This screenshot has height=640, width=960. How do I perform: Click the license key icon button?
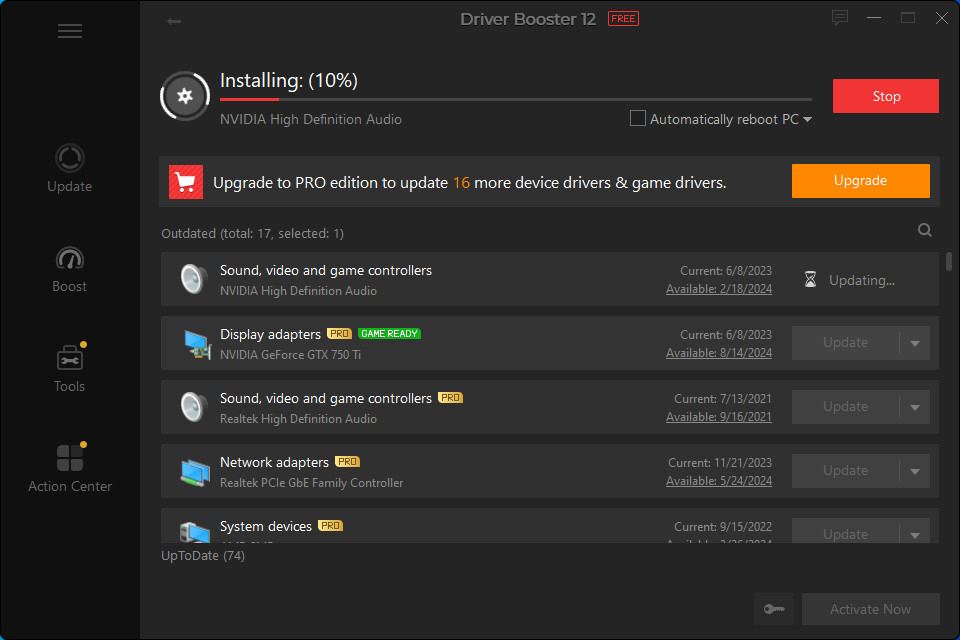click(x=774, y=609)
